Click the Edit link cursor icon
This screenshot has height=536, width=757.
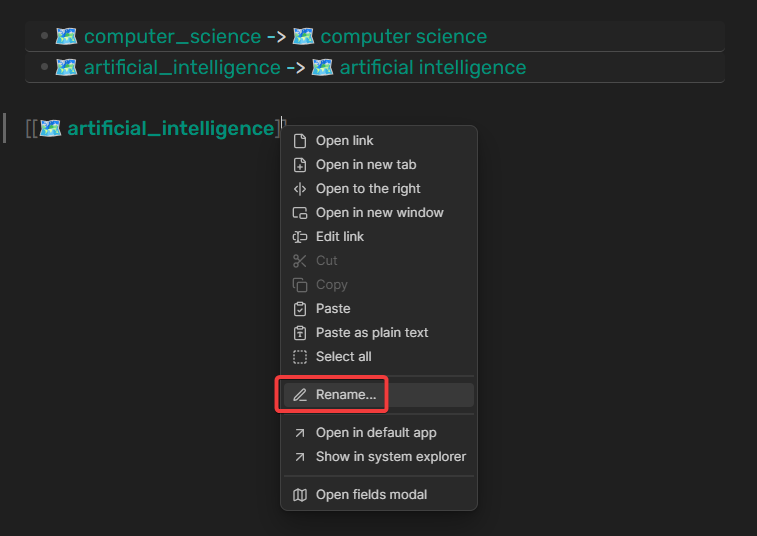coord(299,237)
